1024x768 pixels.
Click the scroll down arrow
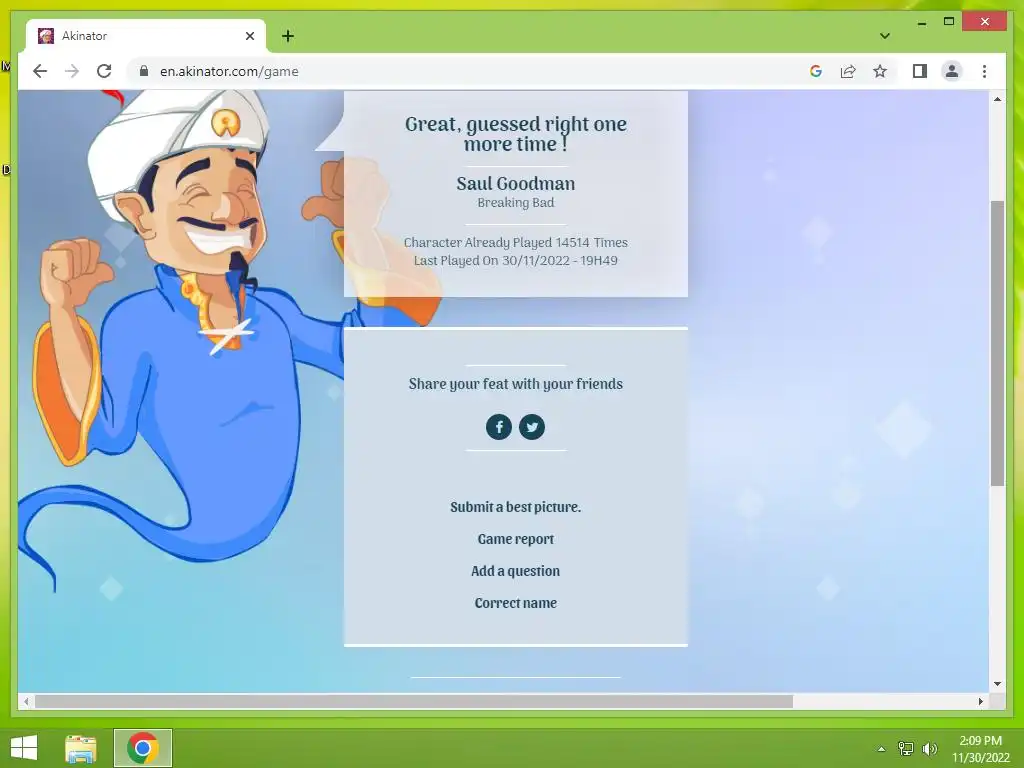pyautogui.click(x=997, y=684)
